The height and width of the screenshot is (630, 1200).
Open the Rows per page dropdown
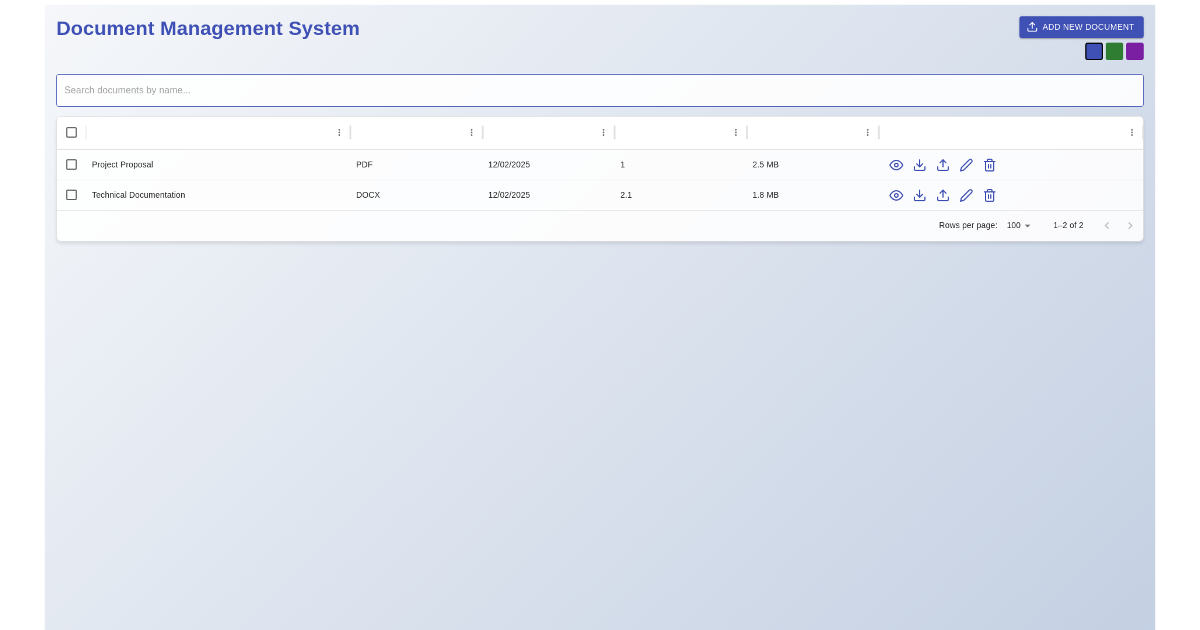[x=1019, y=226]
